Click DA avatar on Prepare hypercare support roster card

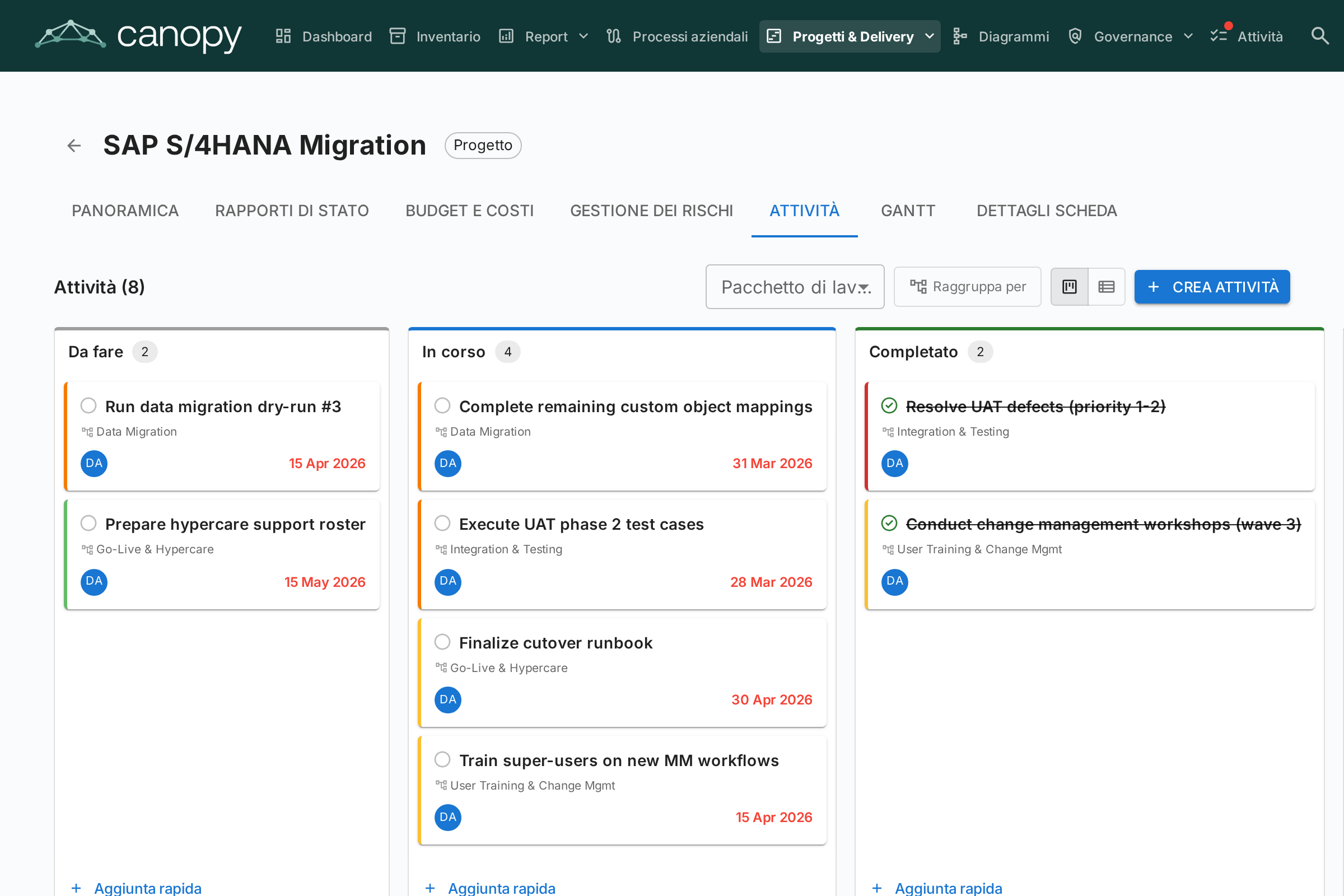94,582
